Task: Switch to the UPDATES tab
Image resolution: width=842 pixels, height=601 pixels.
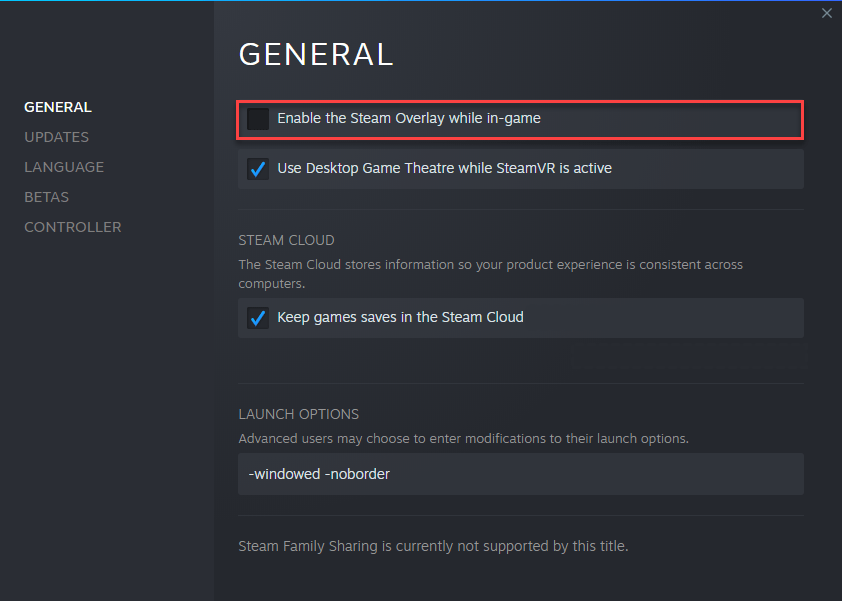Action: click(x=56, y=137)
